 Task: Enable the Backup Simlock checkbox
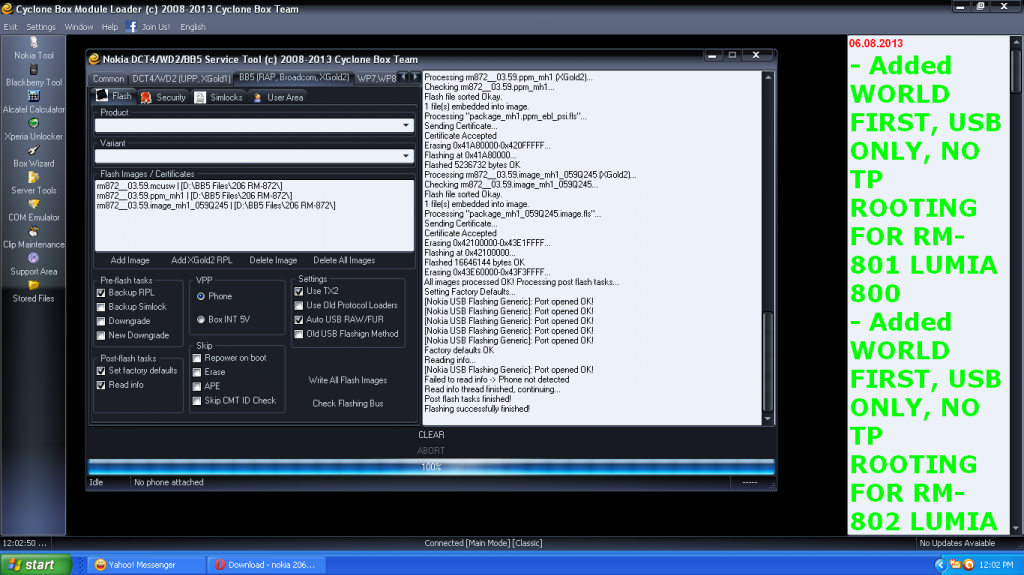(101, 307)
